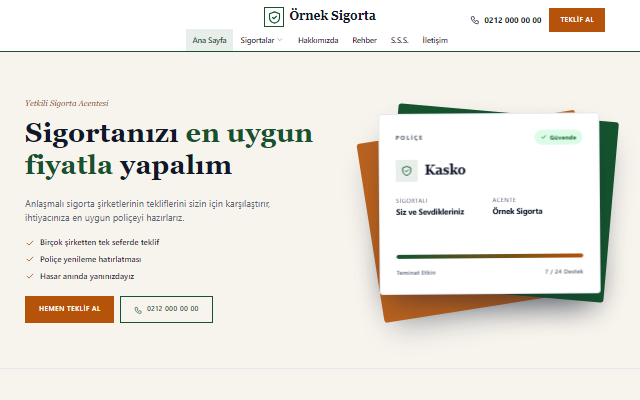640x400 pixels.
Task: Click the 7 / 24 Destek text
Action: coord(564,271)
